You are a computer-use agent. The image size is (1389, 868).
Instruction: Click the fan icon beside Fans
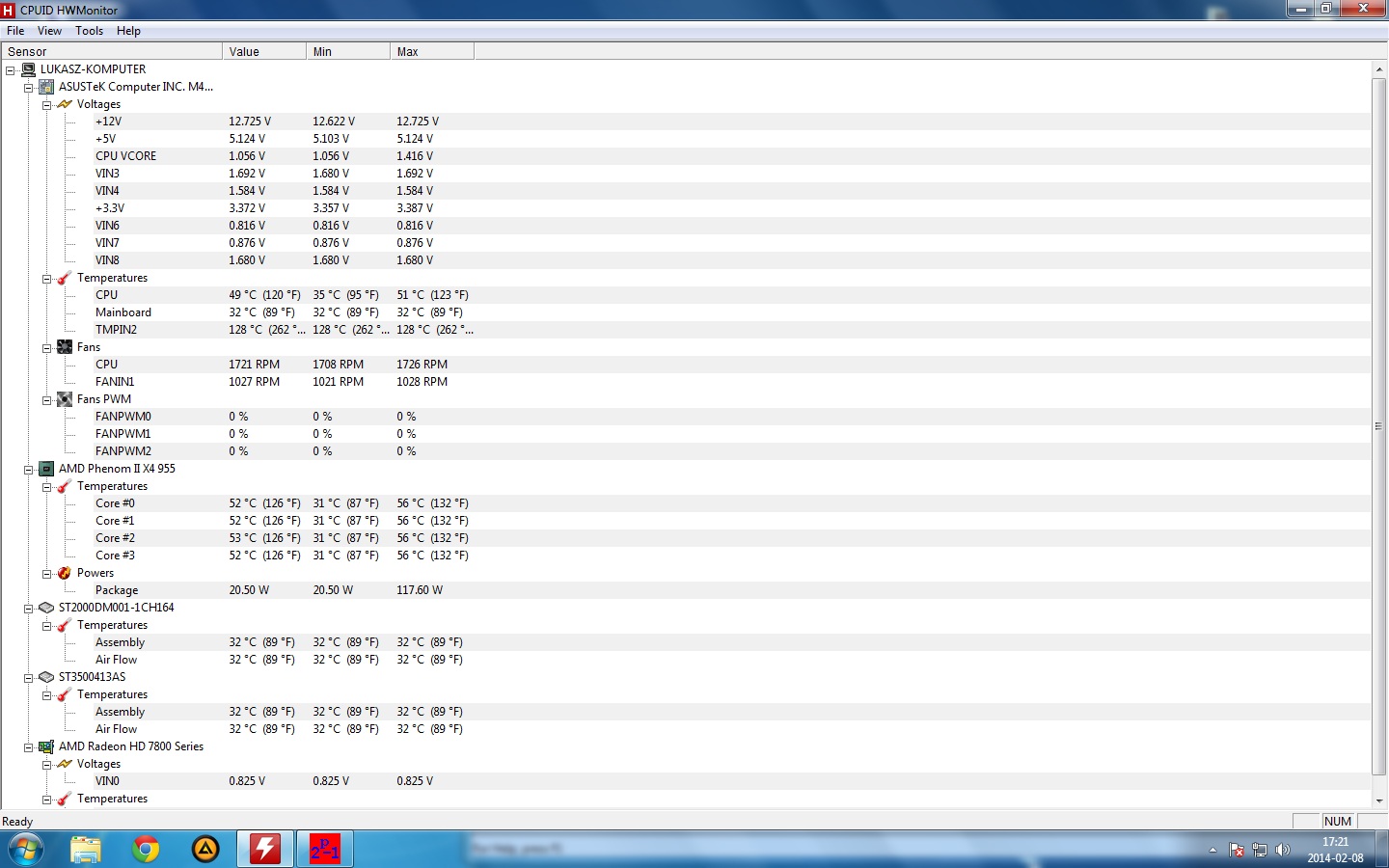point(65,347)
